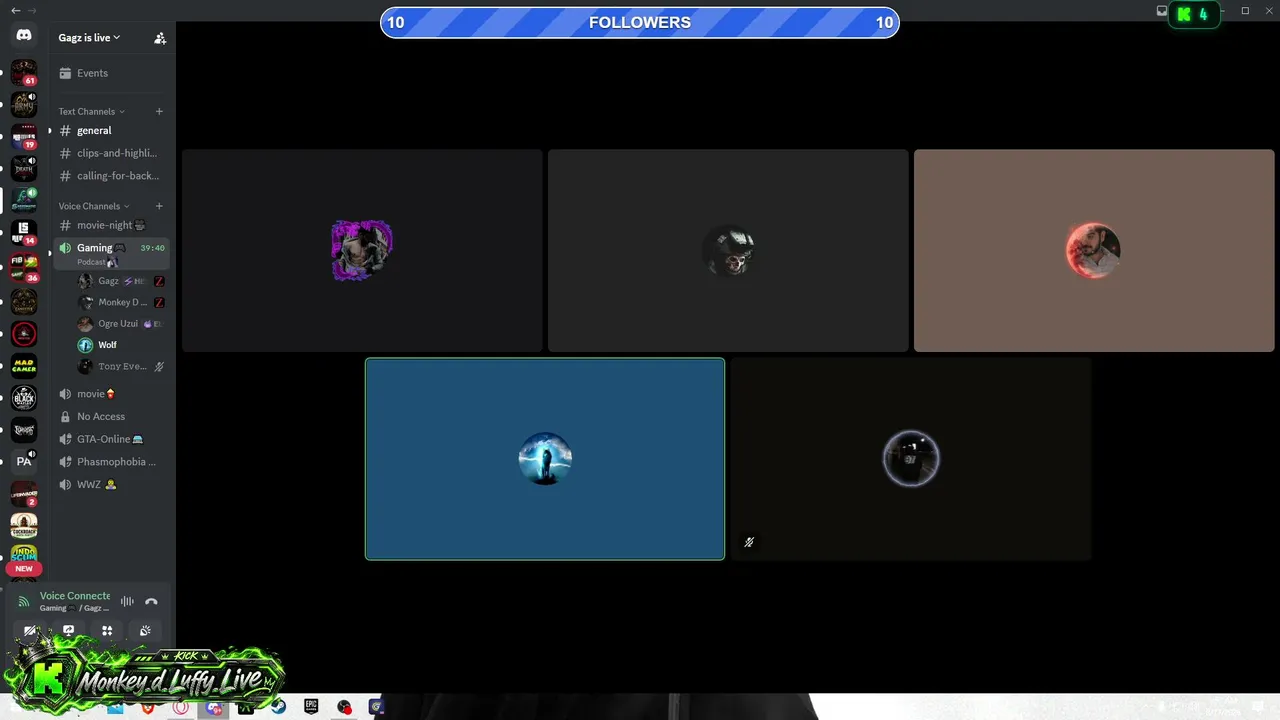Screen dimensions: 1280x720
Task: Open the server icon with 19 badge
Action: [x=24, y=137]
